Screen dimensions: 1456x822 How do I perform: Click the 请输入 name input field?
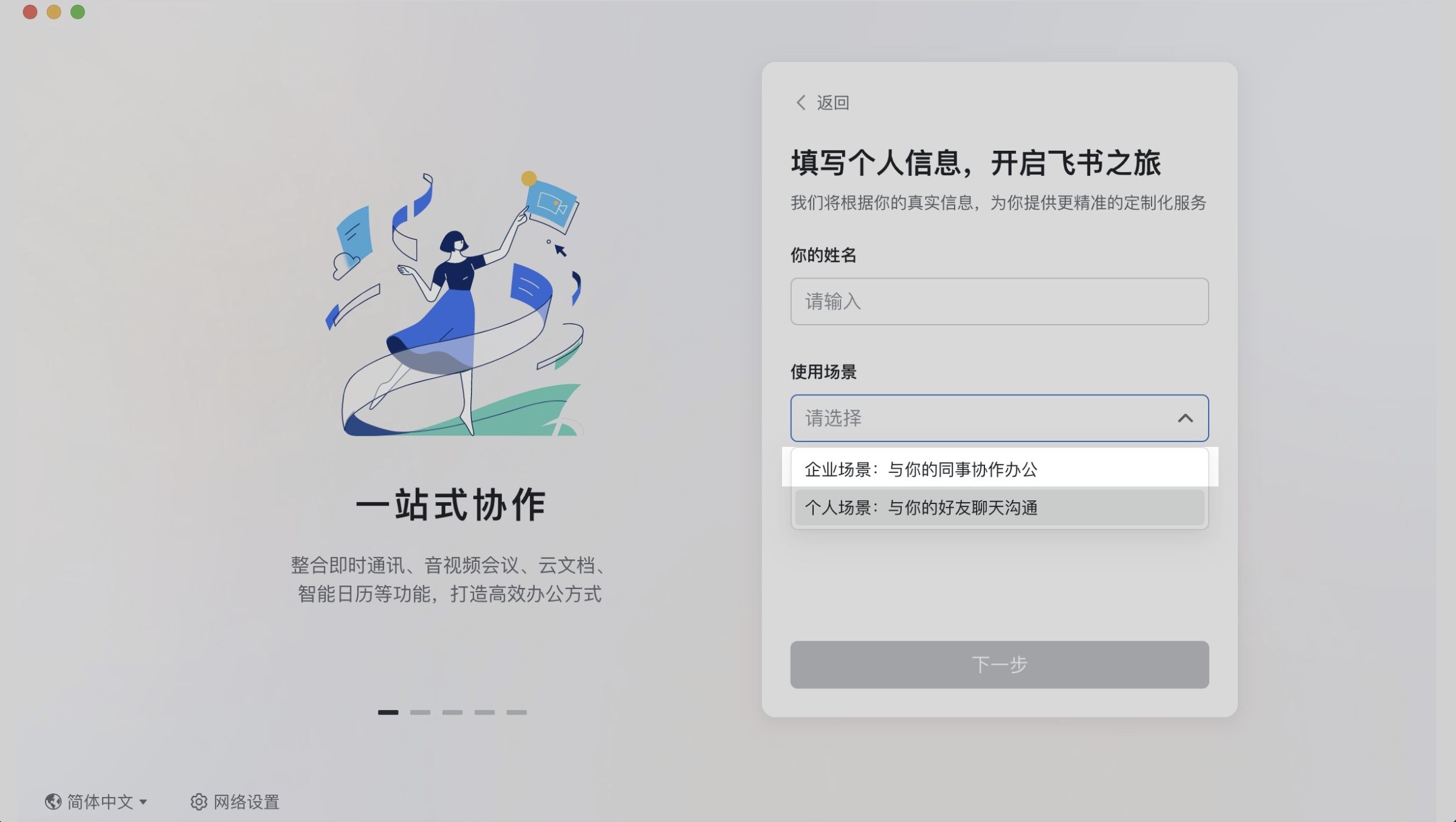(999, 301)
